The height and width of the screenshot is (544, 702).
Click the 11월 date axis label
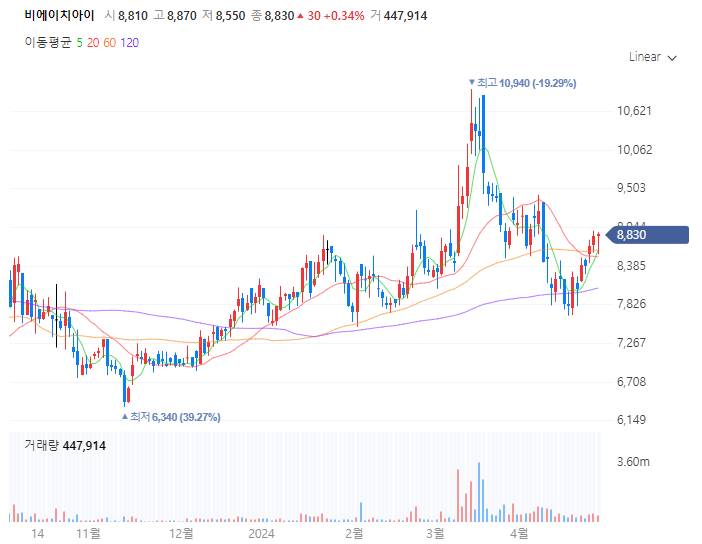(x=89, y=533)
